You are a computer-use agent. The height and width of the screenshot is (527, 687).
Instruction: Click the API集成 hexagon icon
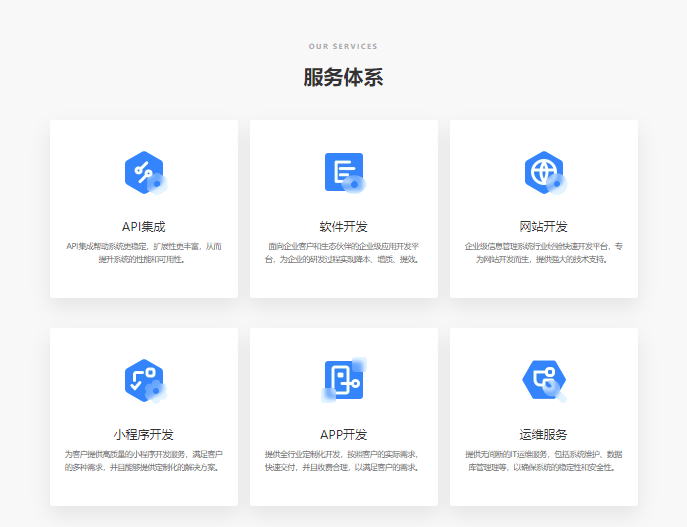[144, 172]
